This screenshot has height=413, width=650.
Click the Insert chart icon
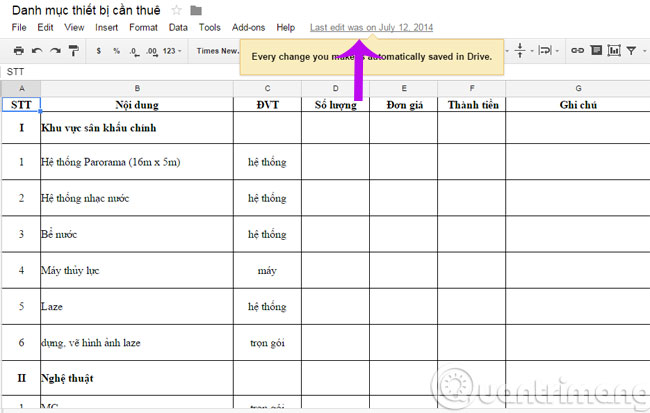click(614, 51)
